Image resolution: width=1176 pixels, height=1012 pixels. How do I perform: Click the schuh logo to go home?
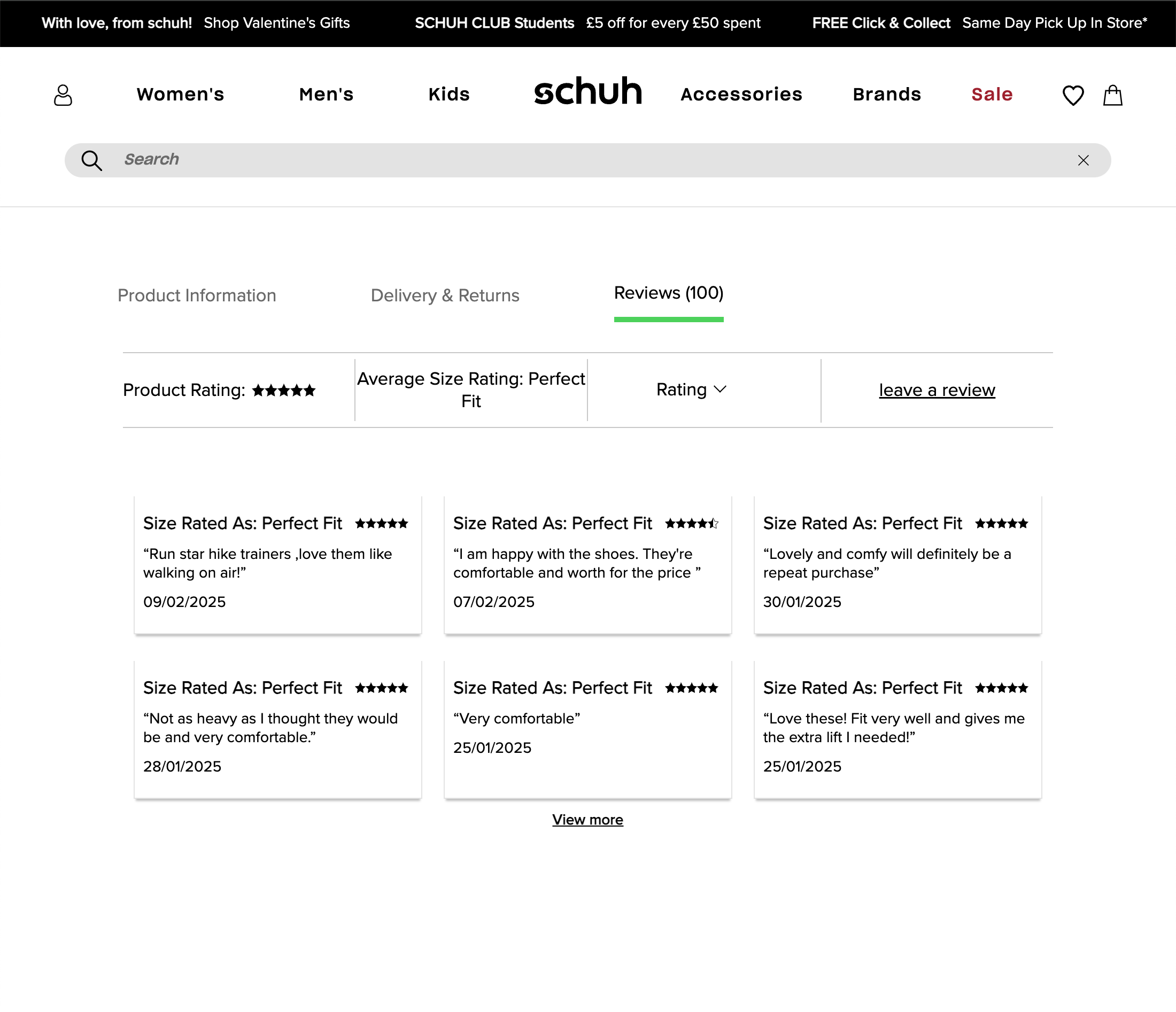(588, 92)
